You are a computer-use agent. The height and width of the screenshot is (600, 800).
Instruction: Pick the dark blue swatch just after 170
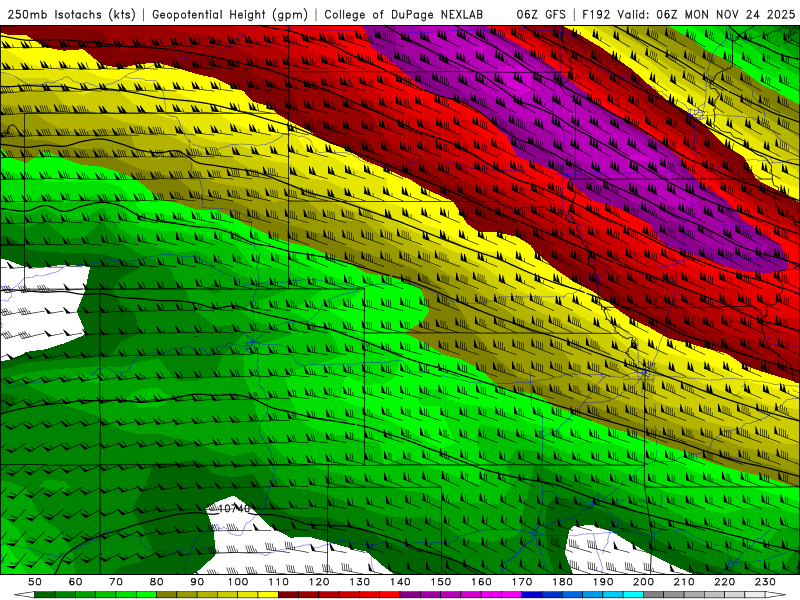(532, 595)
